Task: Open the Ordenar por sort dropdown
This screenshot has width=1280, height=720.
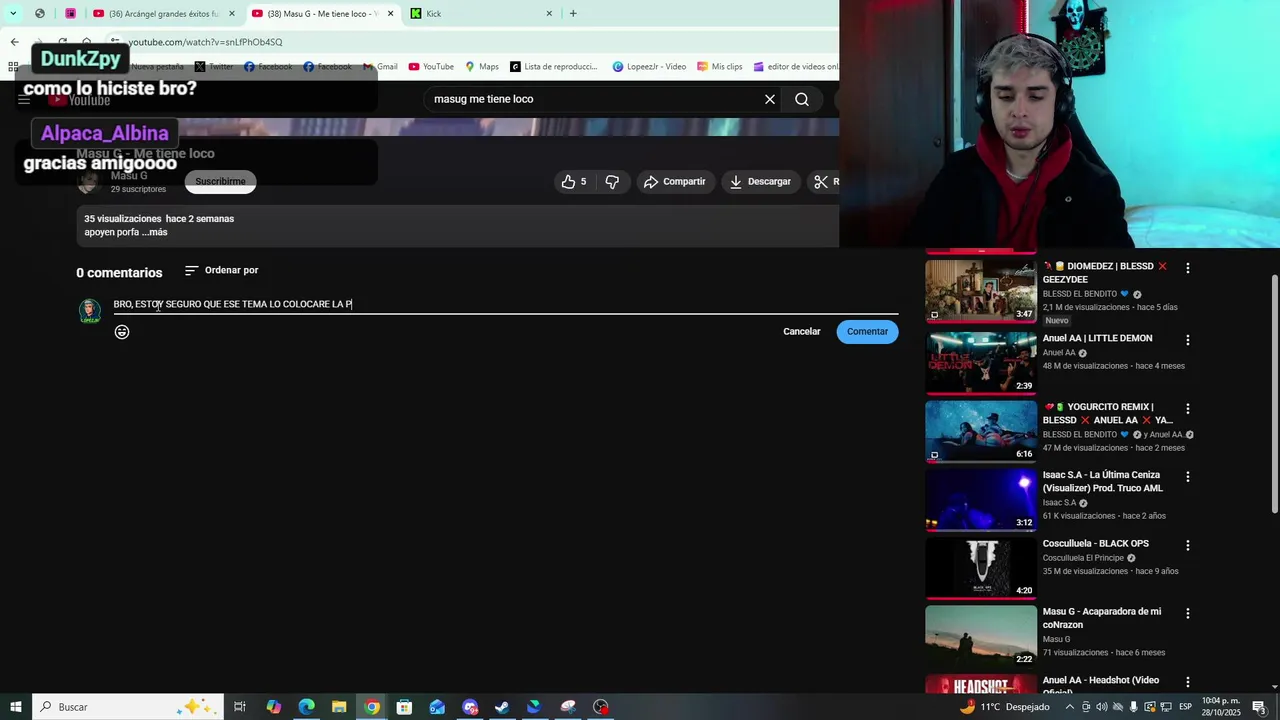Action: [222, 270]
